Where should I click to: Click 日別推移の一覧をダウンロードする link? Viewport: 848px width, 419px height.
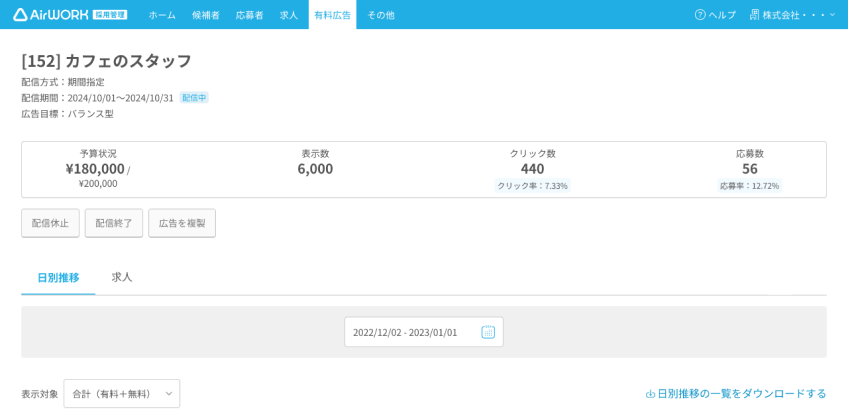click(x=736, y=394)
